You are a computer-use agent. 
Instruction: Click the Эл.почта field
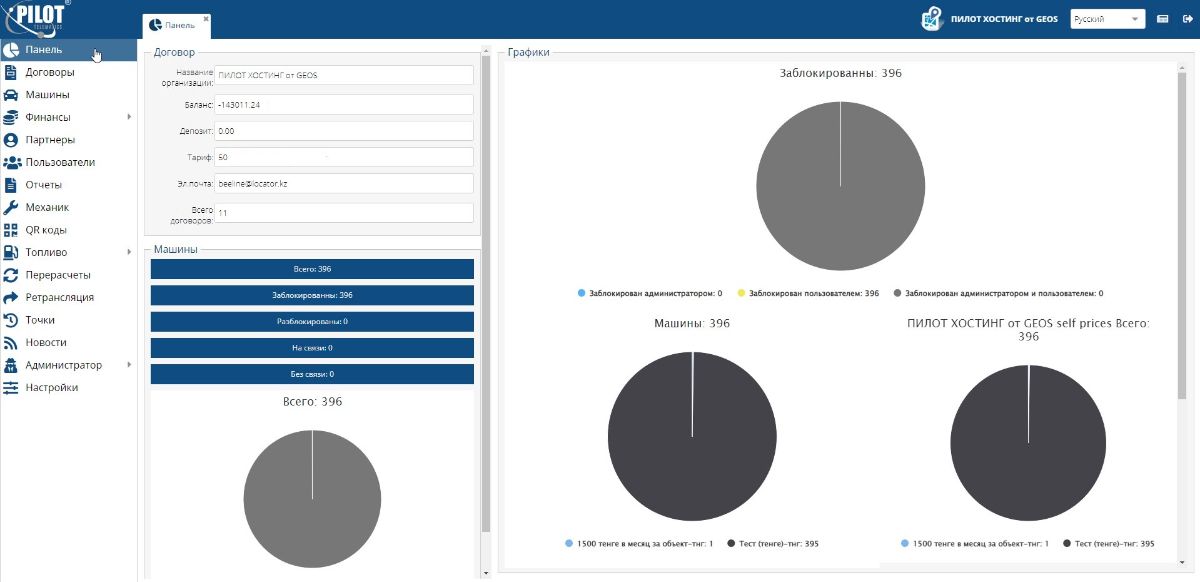click(x=344, y=184)
